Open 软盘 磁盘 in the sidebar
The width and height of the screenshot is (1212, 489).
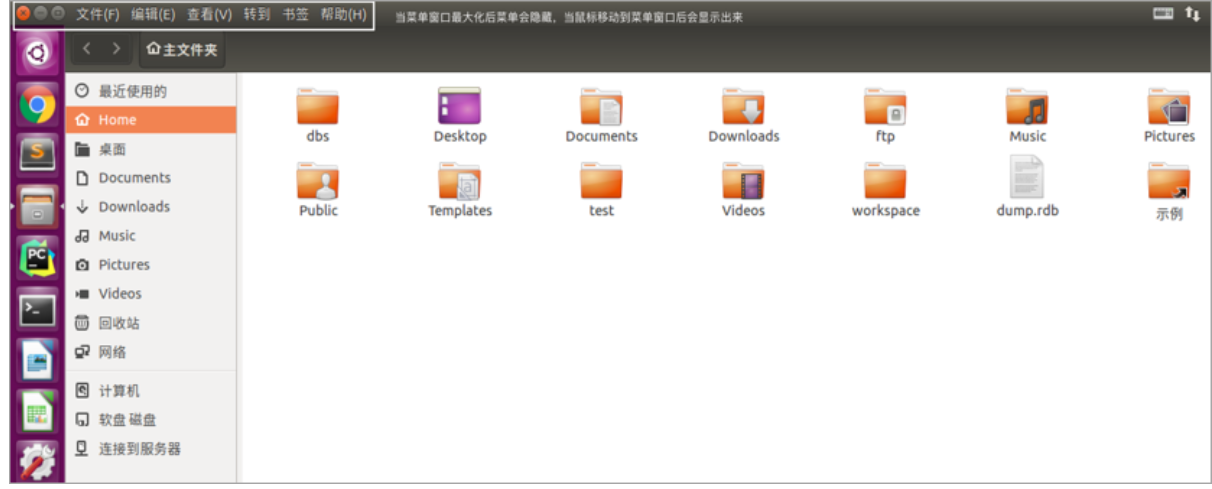[151, 420]
